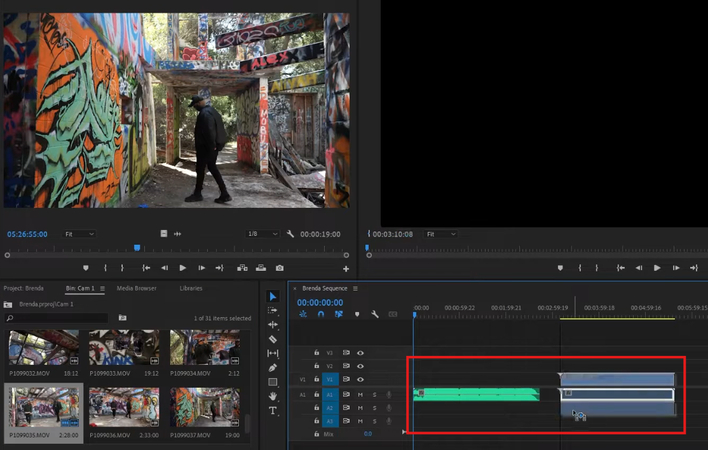Toggle sync lock on track A3

(x=346, y=421)
